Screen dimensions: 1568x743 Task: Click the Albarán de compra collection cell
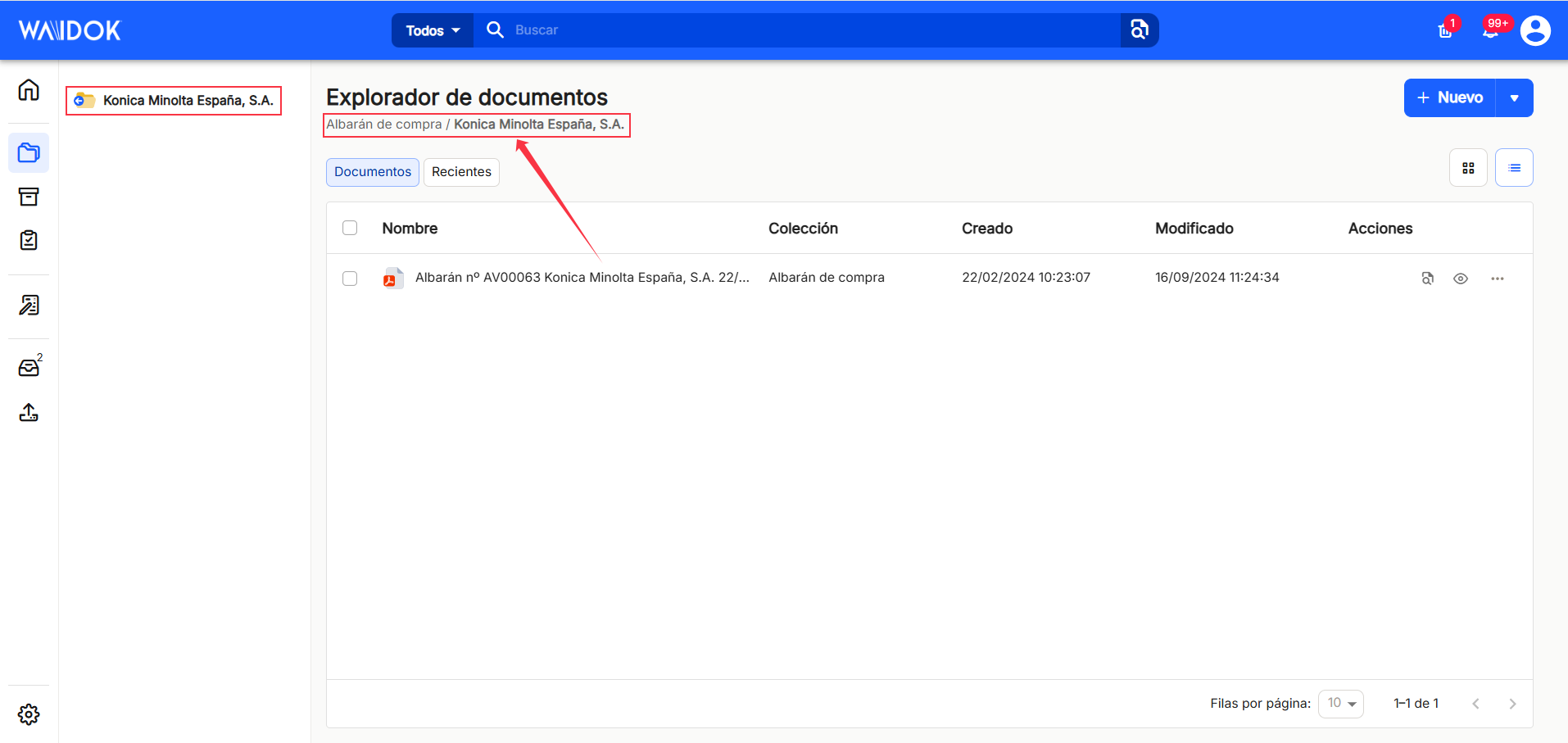tap(827, 278)
